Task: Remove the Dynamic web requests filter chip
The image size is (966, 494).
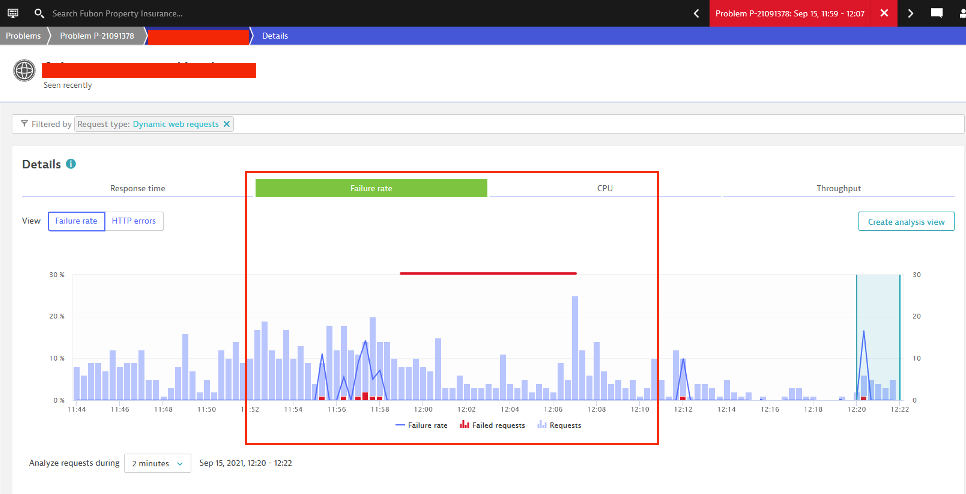Action: pos(227,124)
